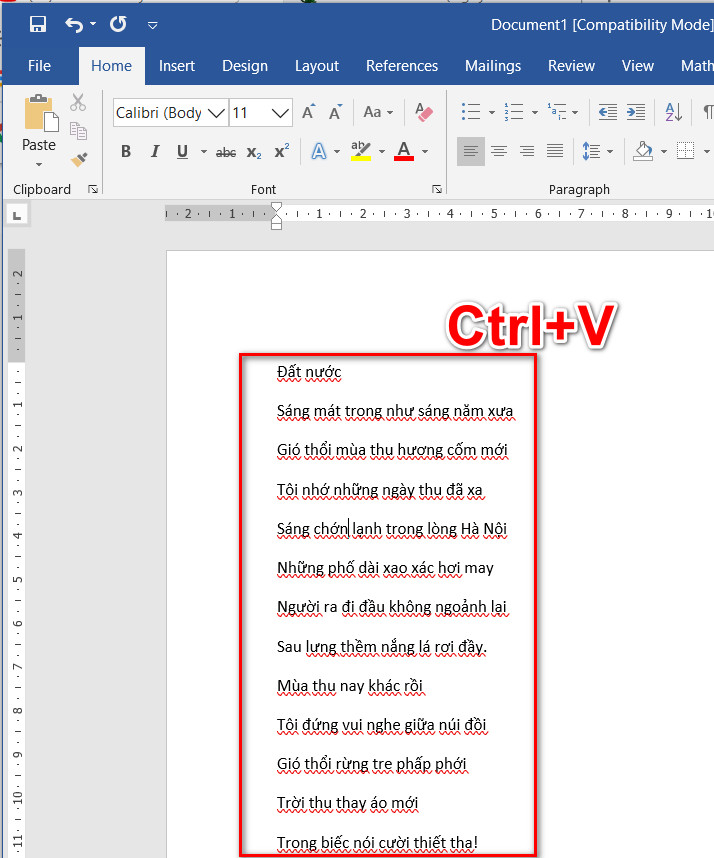Open Customize Quick Access Toolbar menu

coord(153,25)
